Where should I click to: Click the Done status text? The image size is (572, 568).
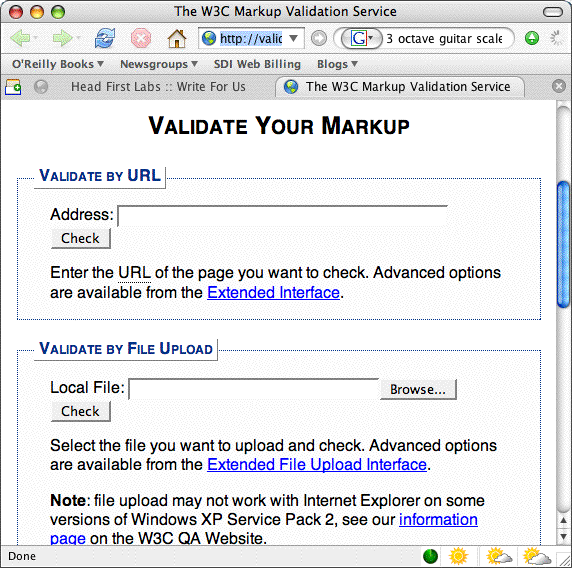click(22, 556)
